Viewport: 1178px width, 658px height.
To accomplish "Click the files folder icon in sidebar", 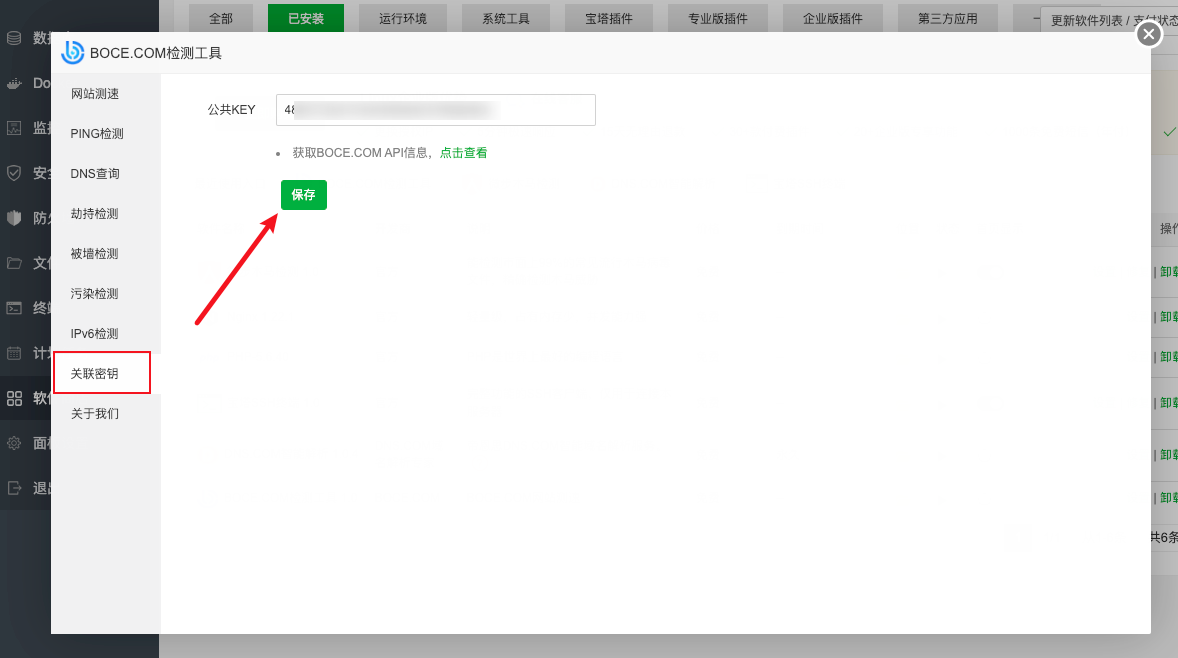I will click(x=14, y=263).
